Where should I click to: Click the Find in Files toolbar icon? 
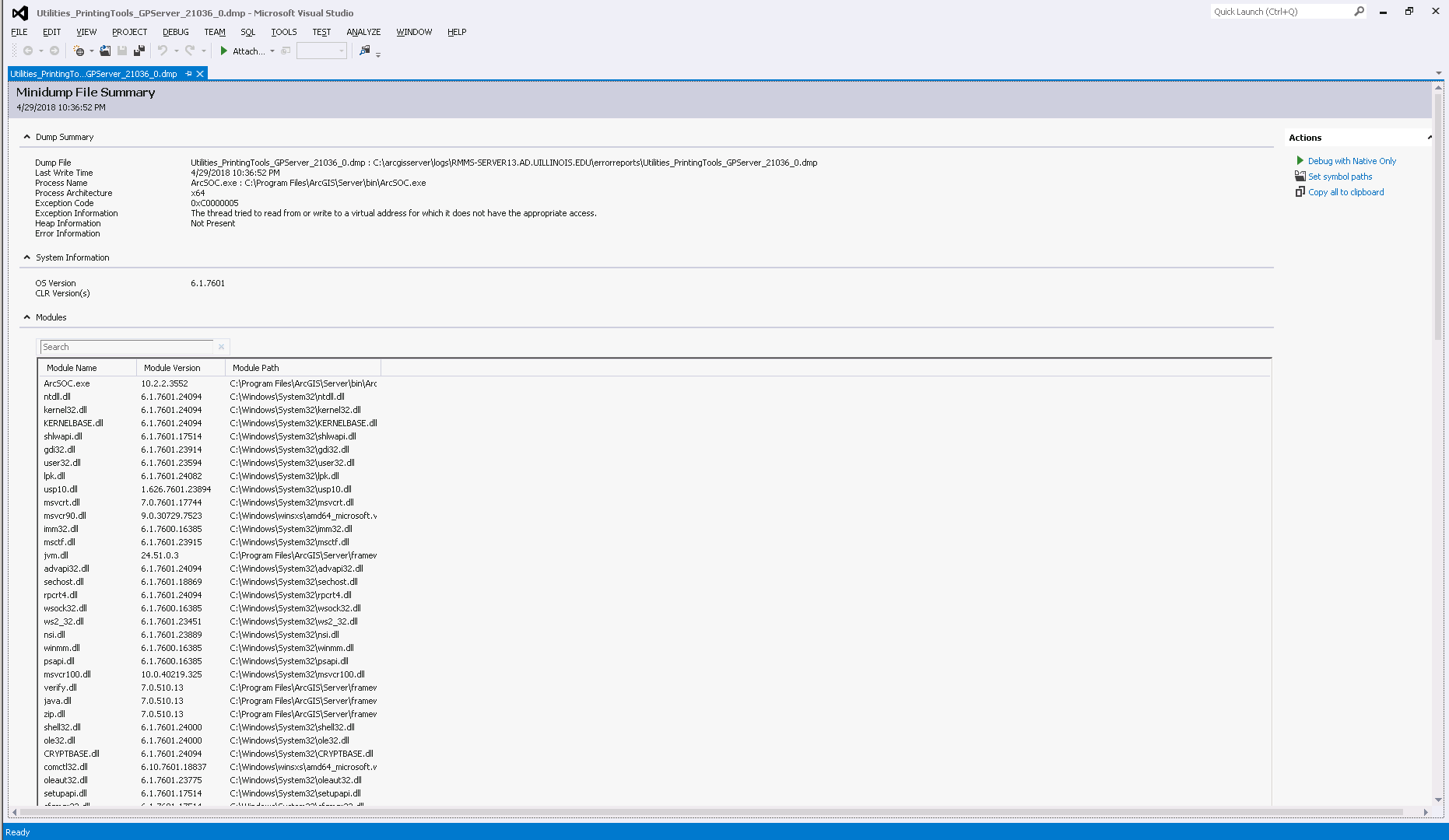[x=364, y=51]
